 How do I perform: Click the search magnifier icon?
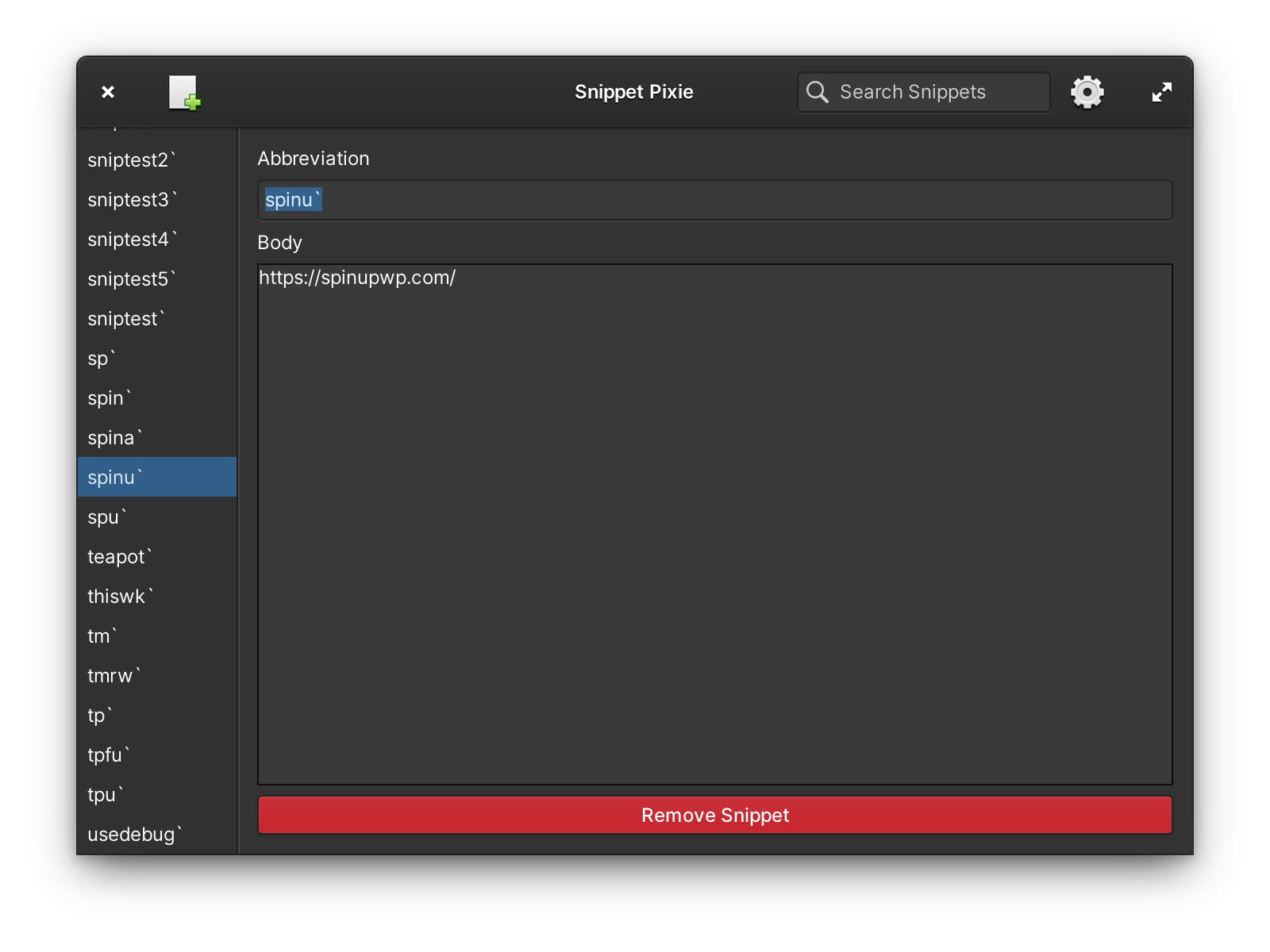click(x=817, y=93)
